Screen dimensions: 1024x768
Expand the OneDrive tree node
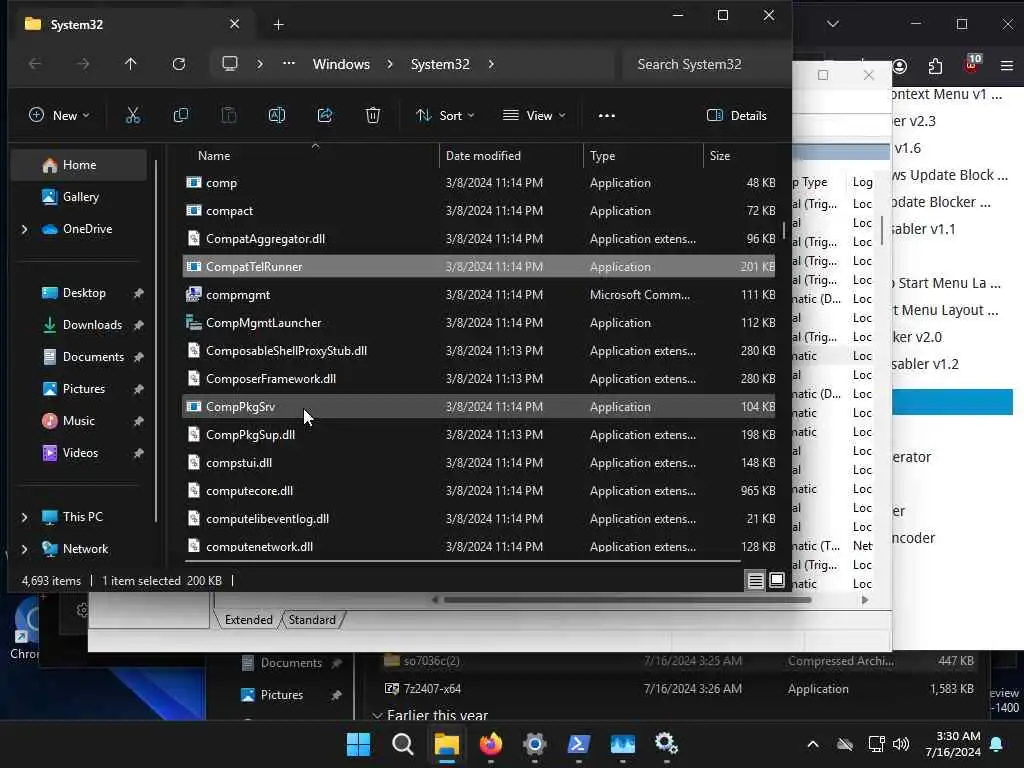pyautogui.click(x=25, y=229)
